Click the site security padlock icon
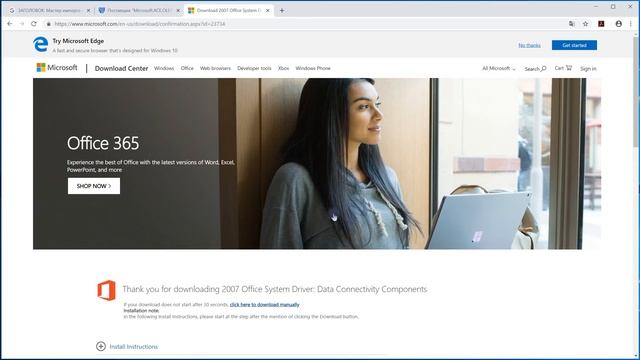This screenshot has width=640, height=360. pos(49,24)
